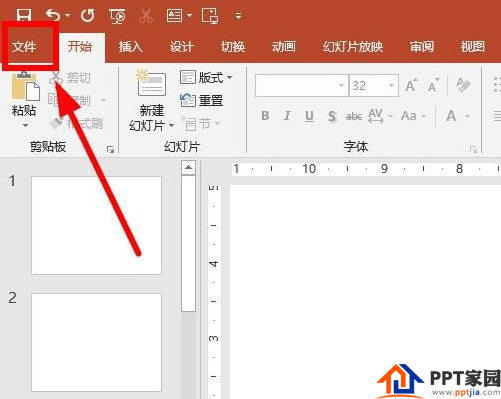Viewport: 501px width, 399px height.
Task: Toggle Italic formatting
Action: pos(287,116)
